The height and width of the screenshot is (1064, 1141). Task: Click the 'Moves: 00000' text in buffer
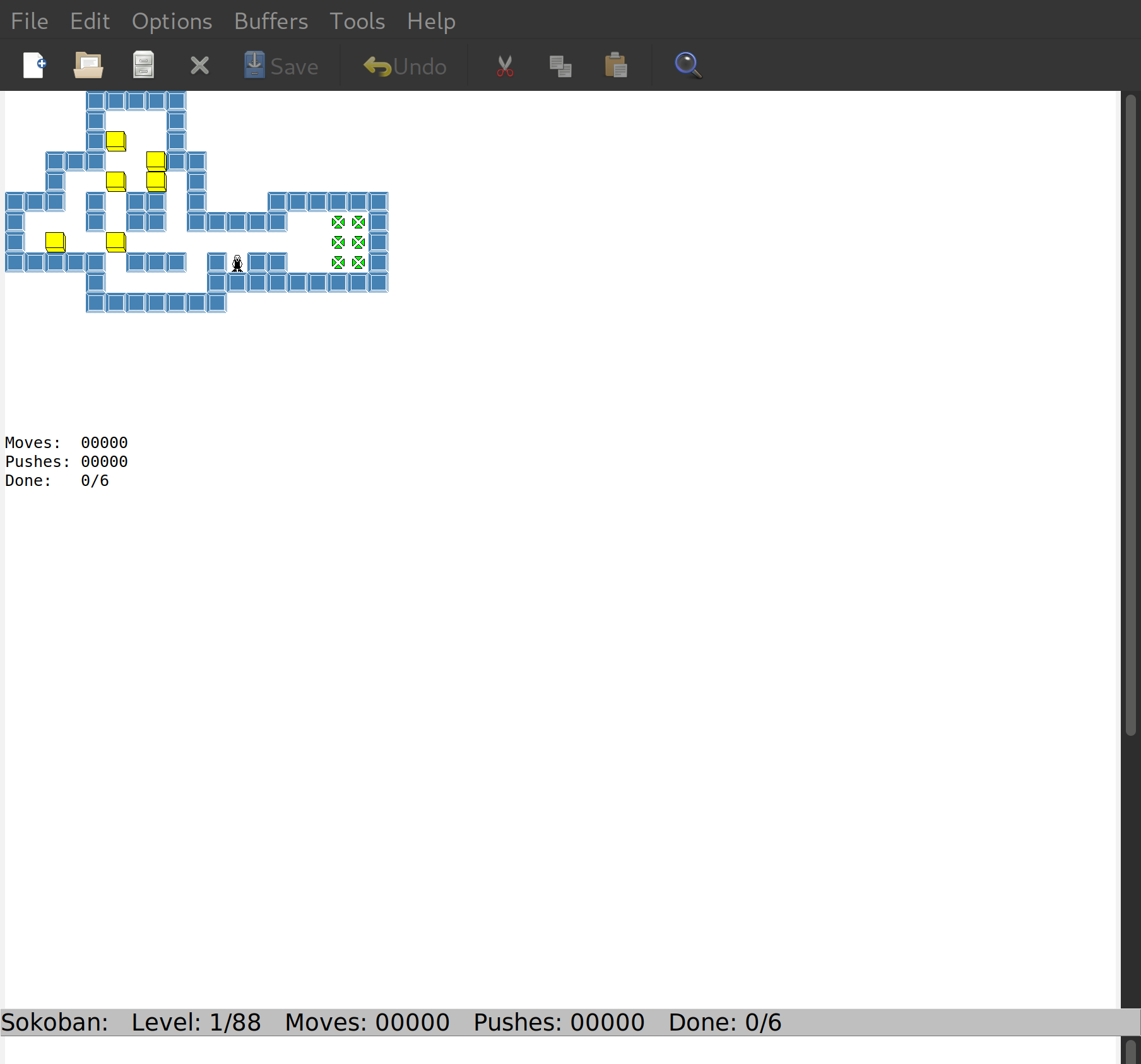(x=66, y=442)
